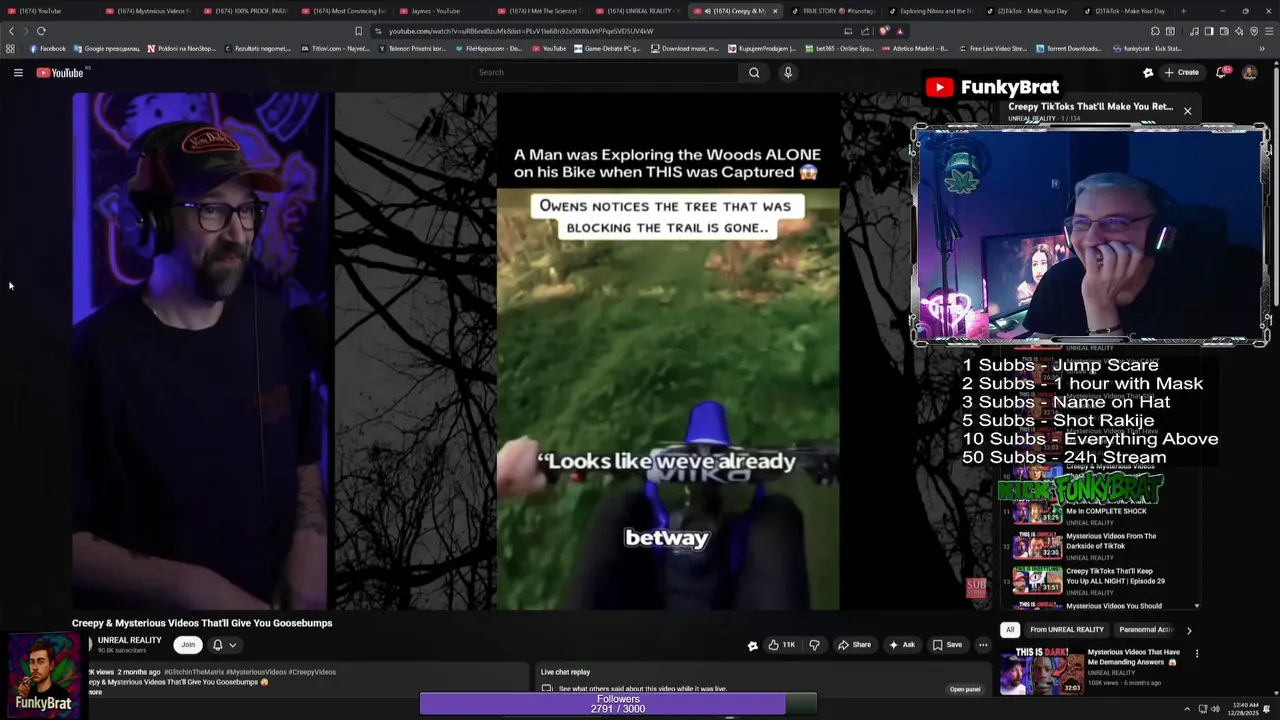Click the Create button
The image size is (1280, 720).
point(1181,72)
